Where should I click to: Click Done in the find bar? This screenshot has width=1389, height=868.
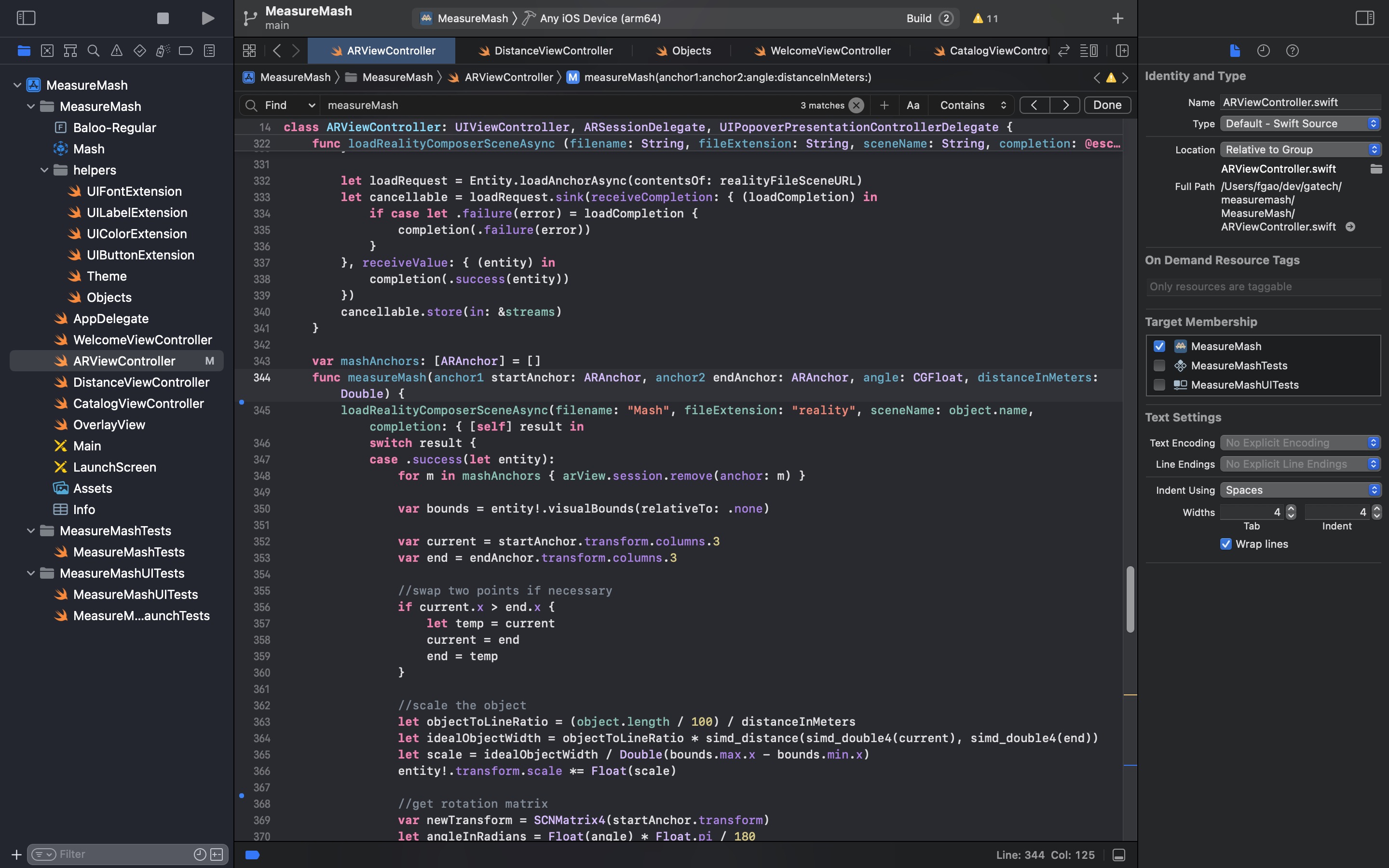pos(1106,105)
